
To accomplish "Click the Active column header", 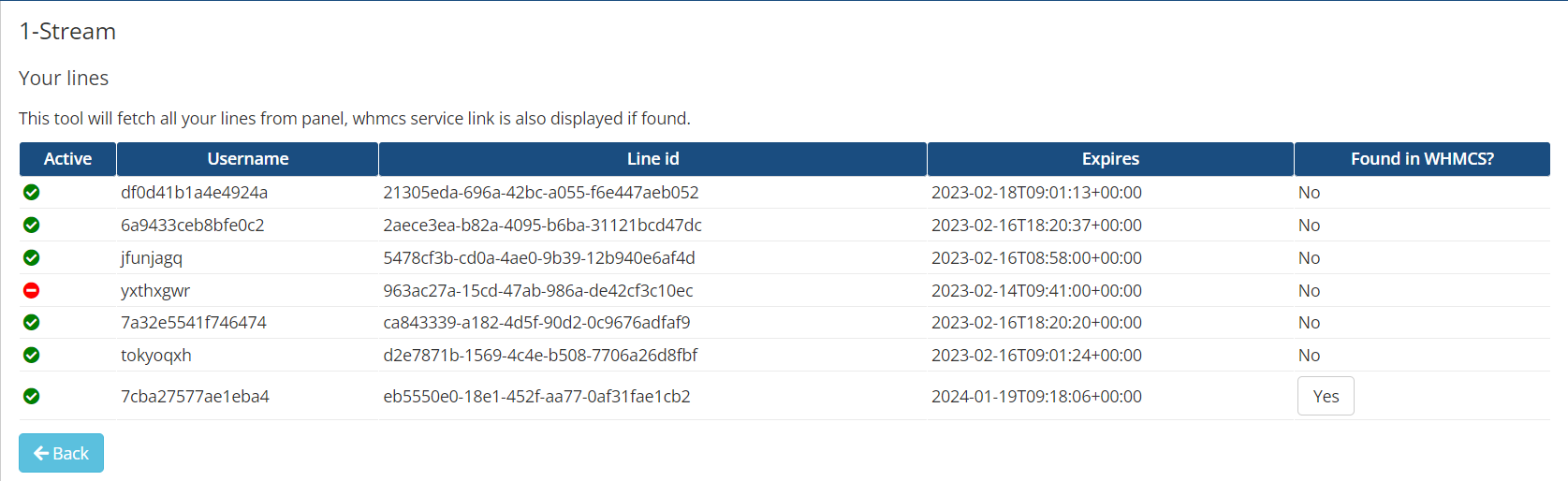I will click(67, 159).
